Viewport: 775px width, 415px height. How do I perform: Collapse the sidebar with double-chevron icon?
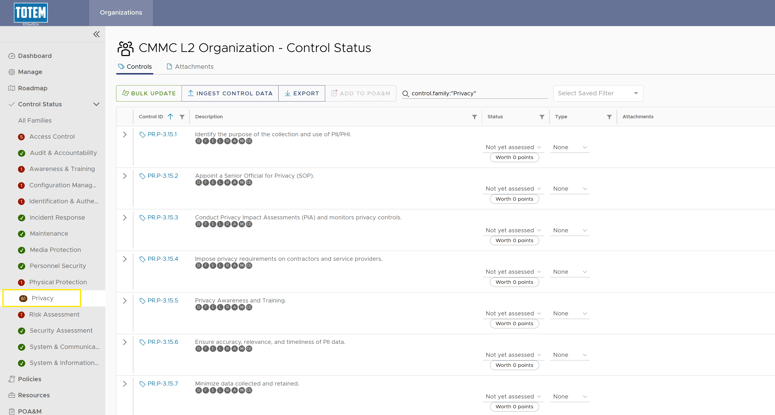click(96, 34)
